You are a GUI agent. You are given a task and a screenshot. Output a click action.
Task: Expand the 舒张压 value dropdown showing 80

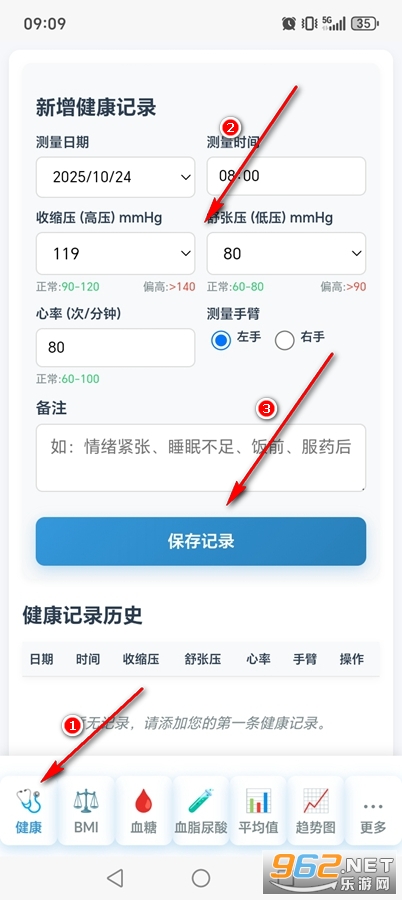pos(286,253)
